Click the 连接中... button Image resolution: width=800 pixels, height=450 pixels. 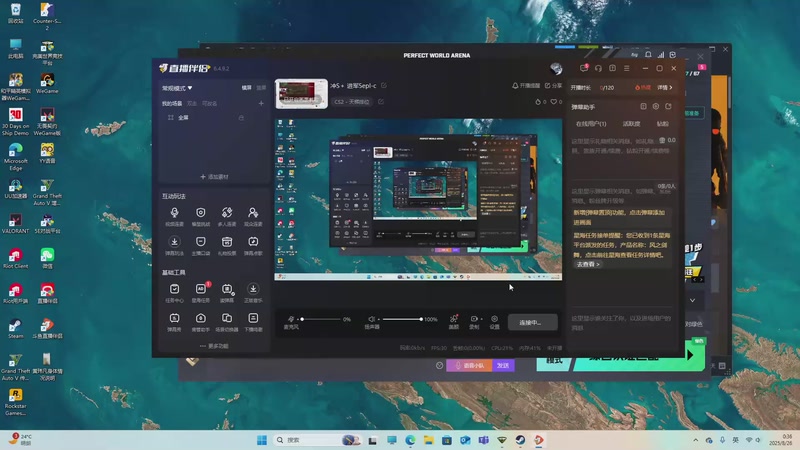(533, 322)
